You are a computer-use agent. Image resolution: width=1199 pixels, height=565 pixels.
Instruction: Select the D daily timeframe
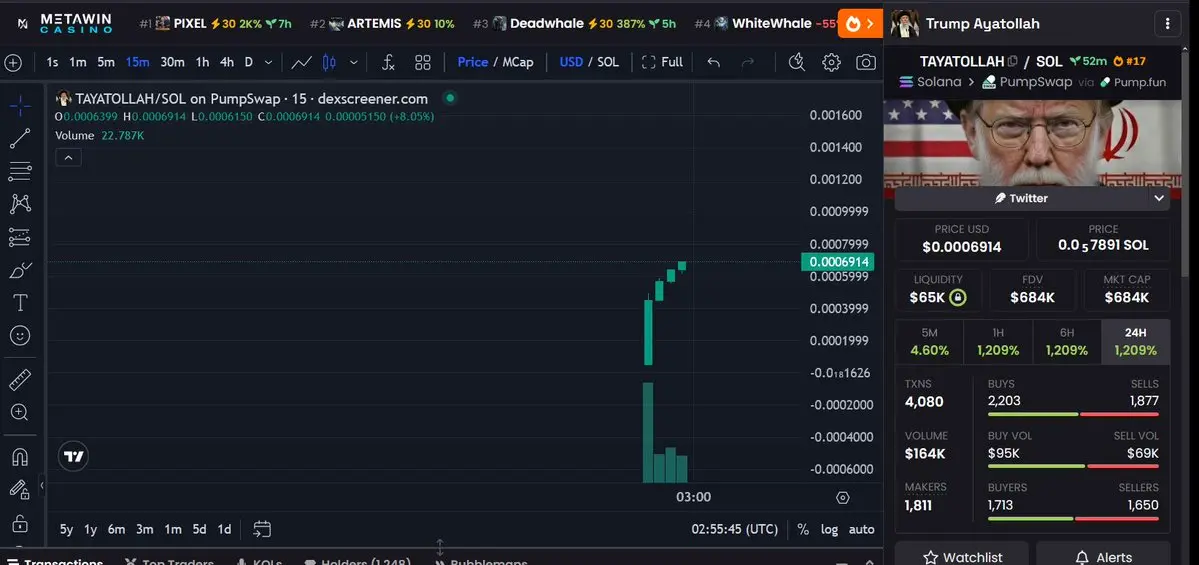[249, 62]
